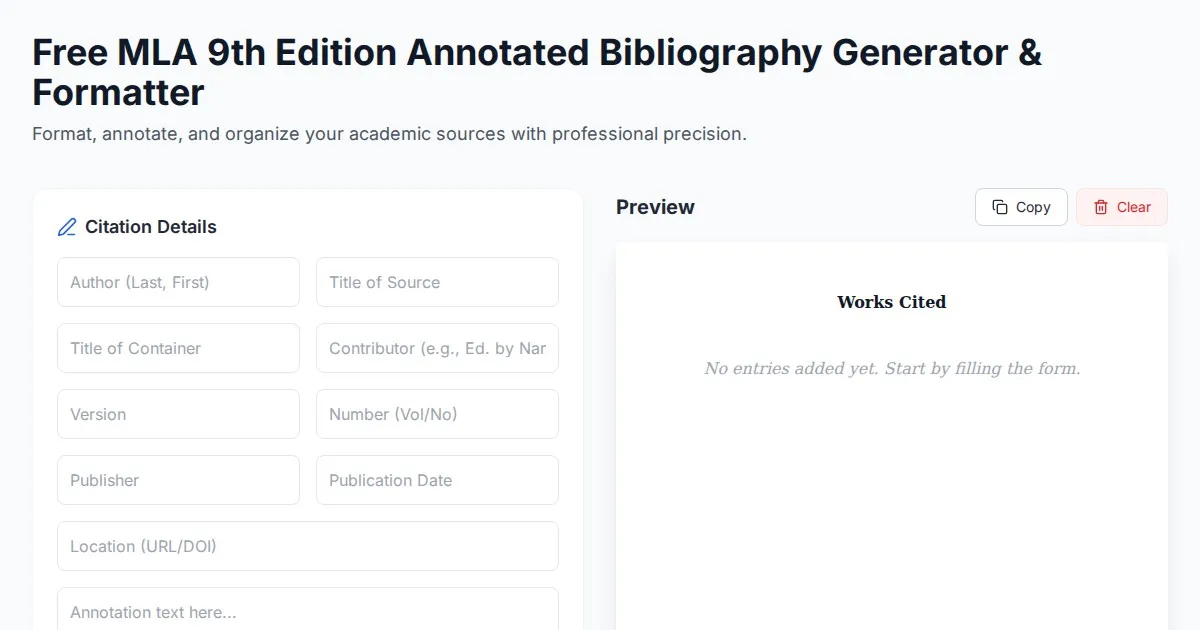Click the pencil icon beside Citation Details
This screenshot has width=1200, height=630.
tap(67, 227)
